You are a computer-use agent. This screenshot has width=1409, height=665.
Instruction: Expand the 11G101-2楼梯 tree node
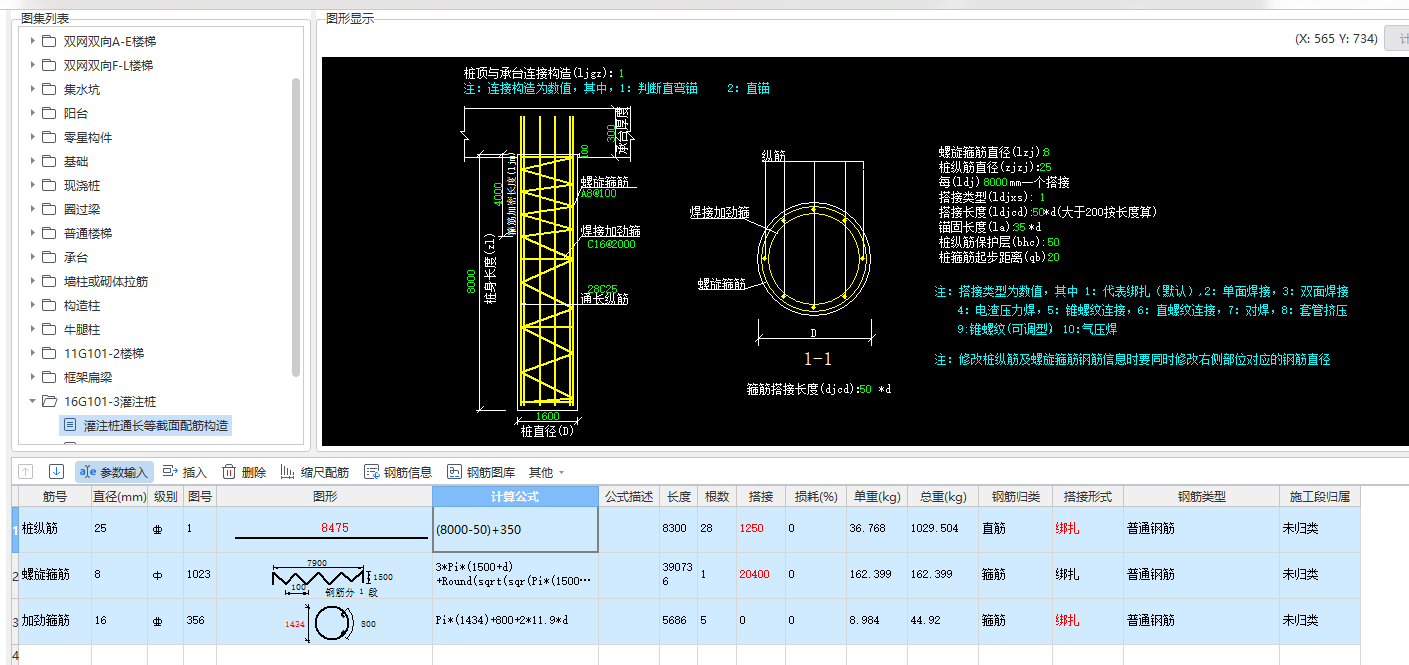(x=31, y=353)
